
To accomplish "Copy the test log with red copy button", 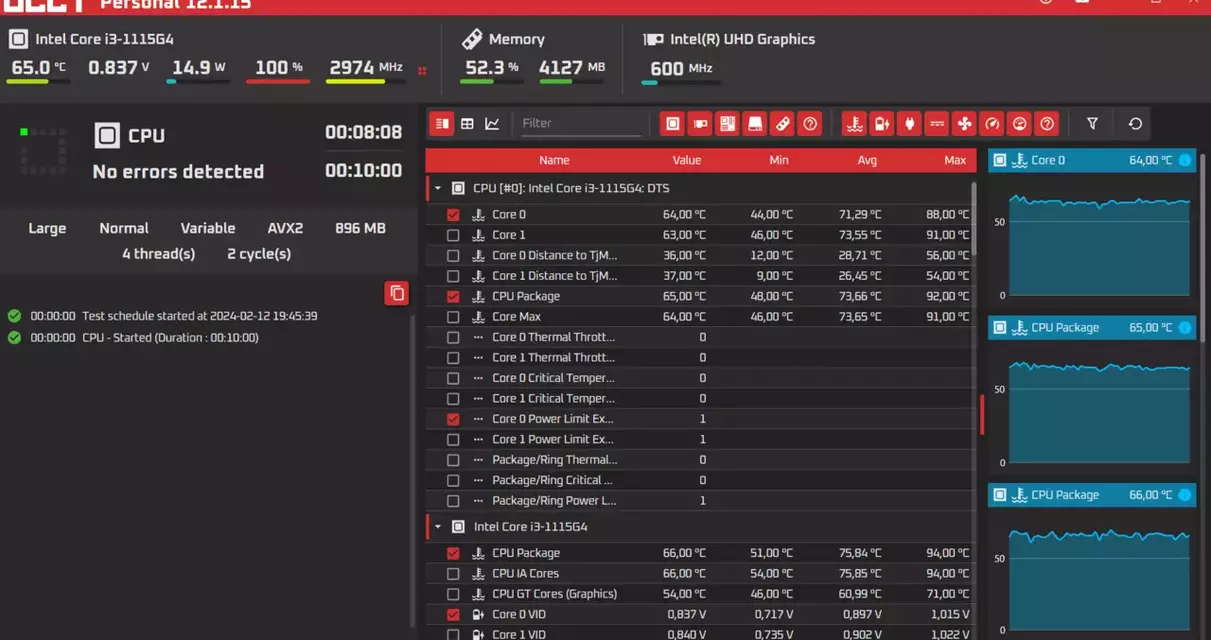I will [x=397, y=293].
